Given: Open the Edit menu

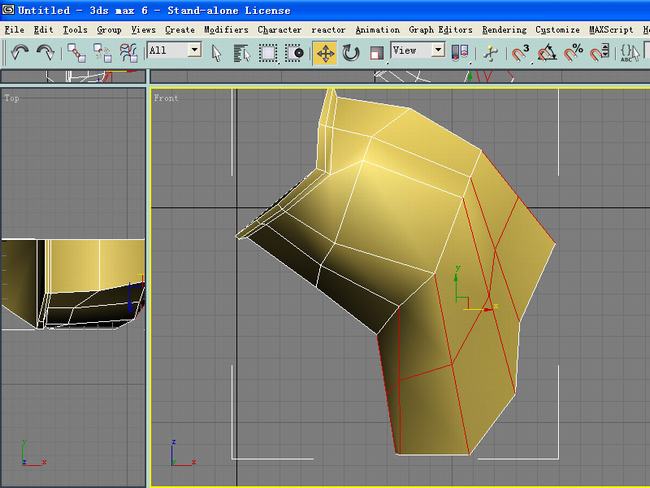Looking at the screenshot, I should [44, 30].
